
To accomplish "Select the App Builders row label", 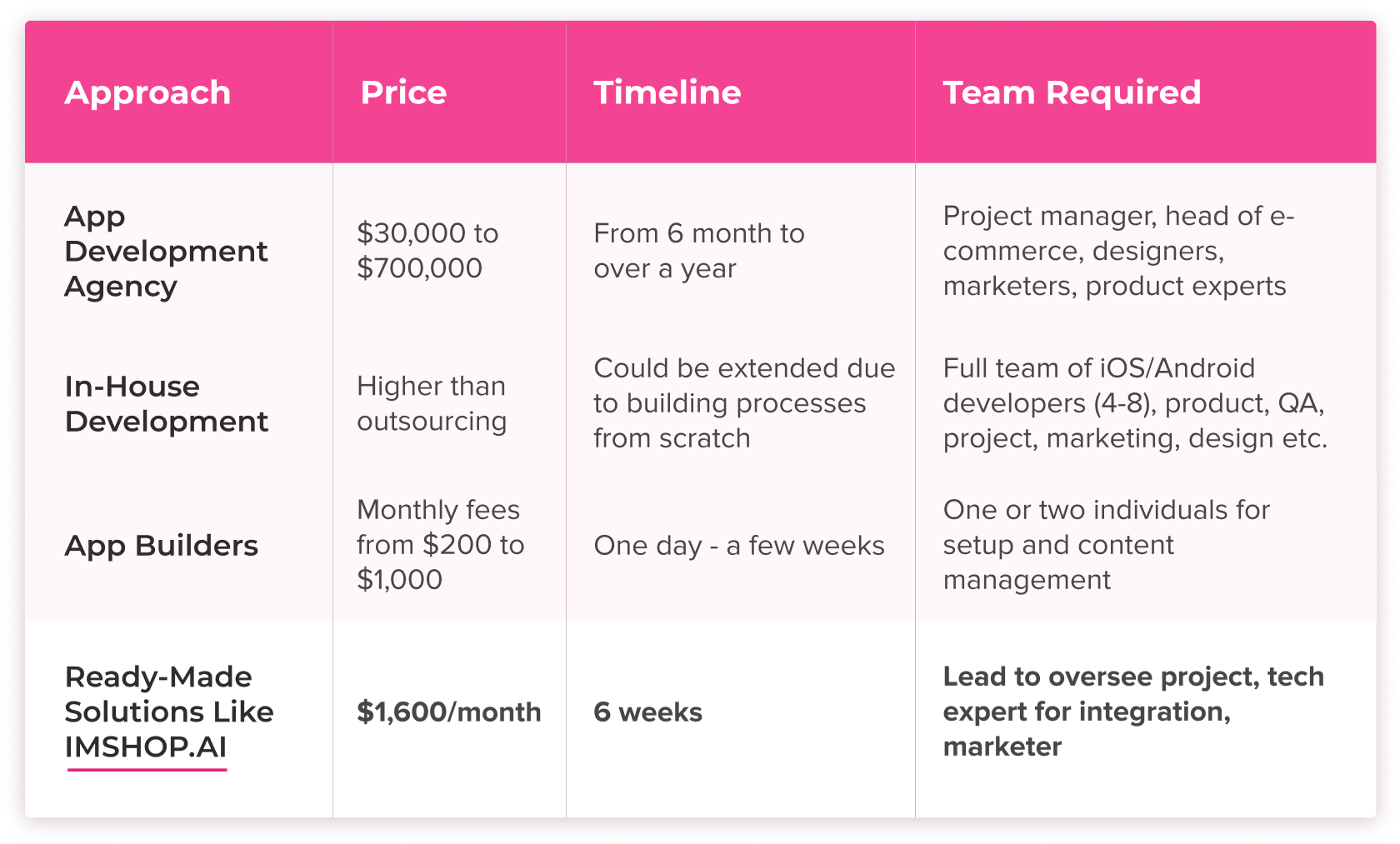I will click(x=162, y=546).
